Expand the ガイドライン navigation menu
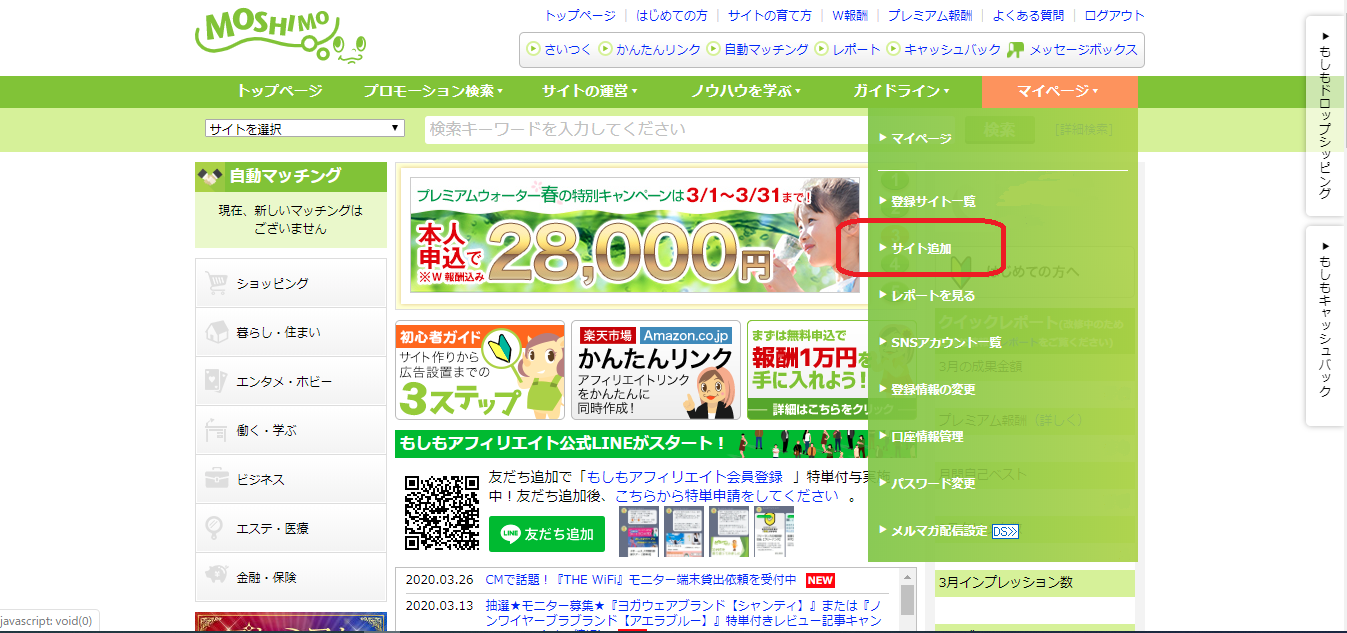 (902, 91)
